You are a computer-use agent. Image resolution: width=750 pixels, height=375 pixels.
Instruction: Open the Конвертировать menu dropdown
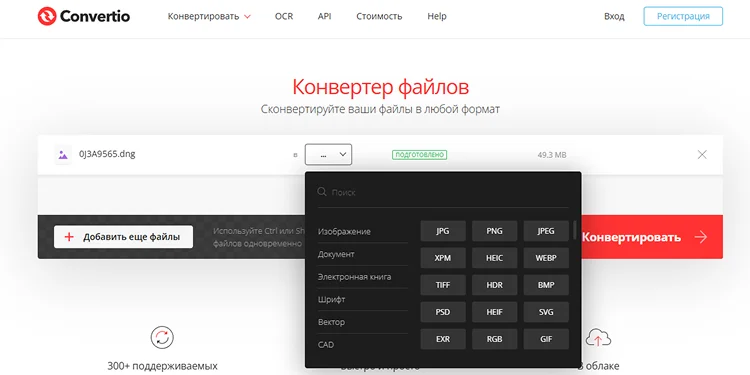coord(209,16)
